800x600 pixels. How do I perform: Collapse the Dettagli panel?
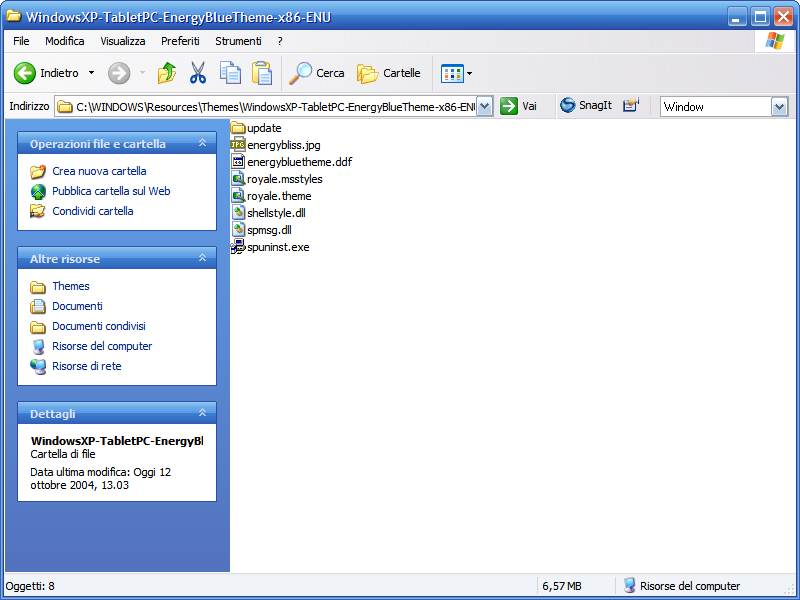[x=203, y=413]
